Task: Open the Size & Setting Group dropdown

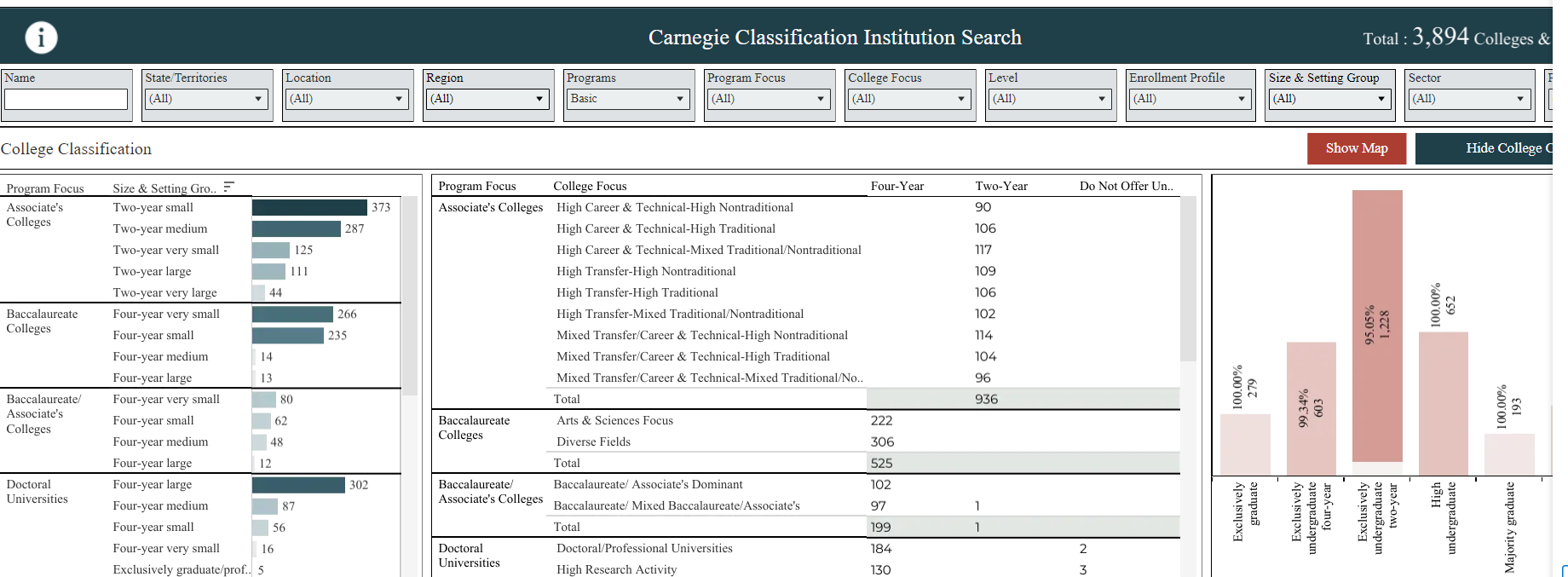Action: 1329,99
